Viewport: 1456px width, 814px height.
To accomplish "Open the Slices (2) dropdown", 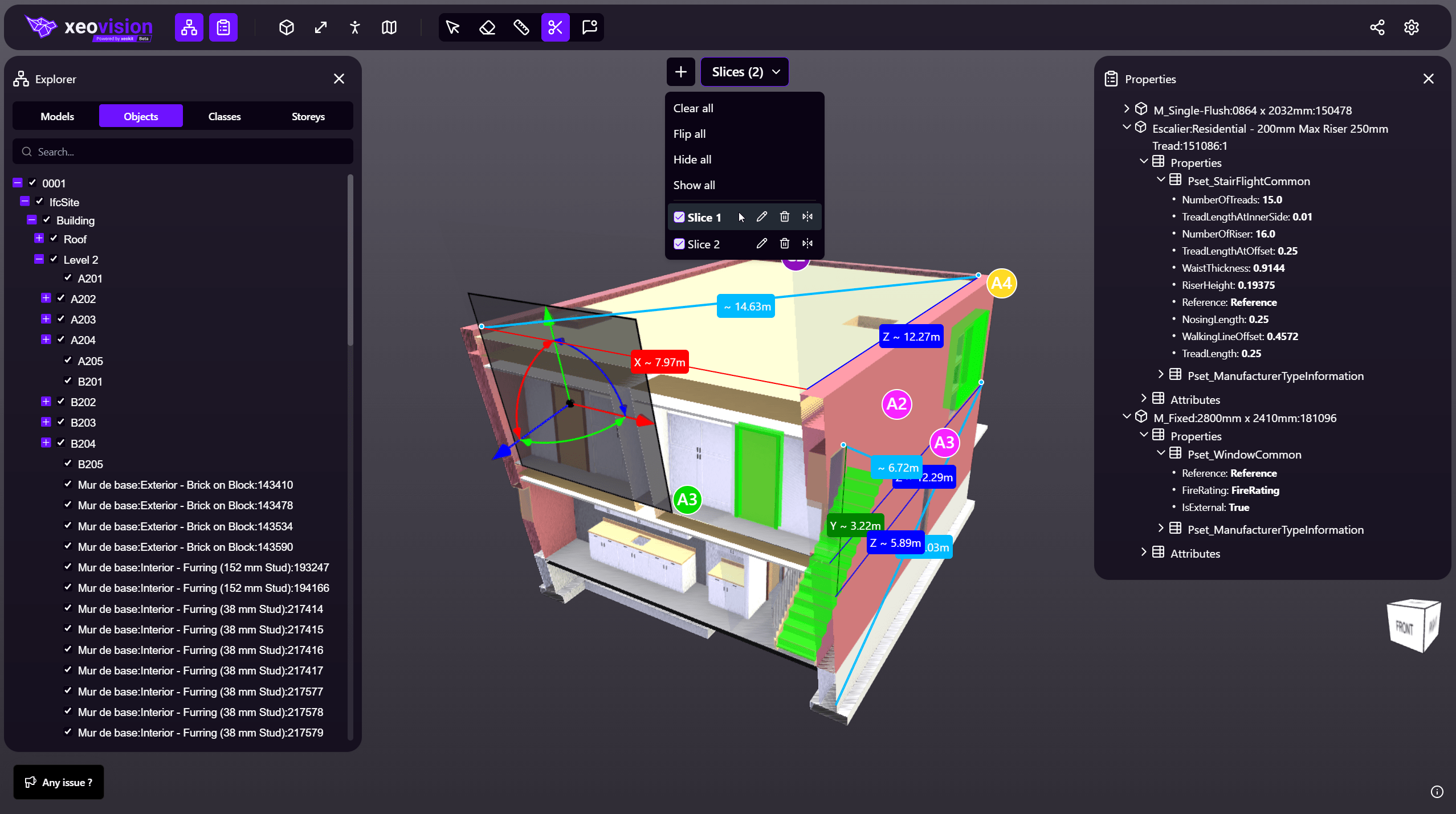I will click(x=744, y=72).
